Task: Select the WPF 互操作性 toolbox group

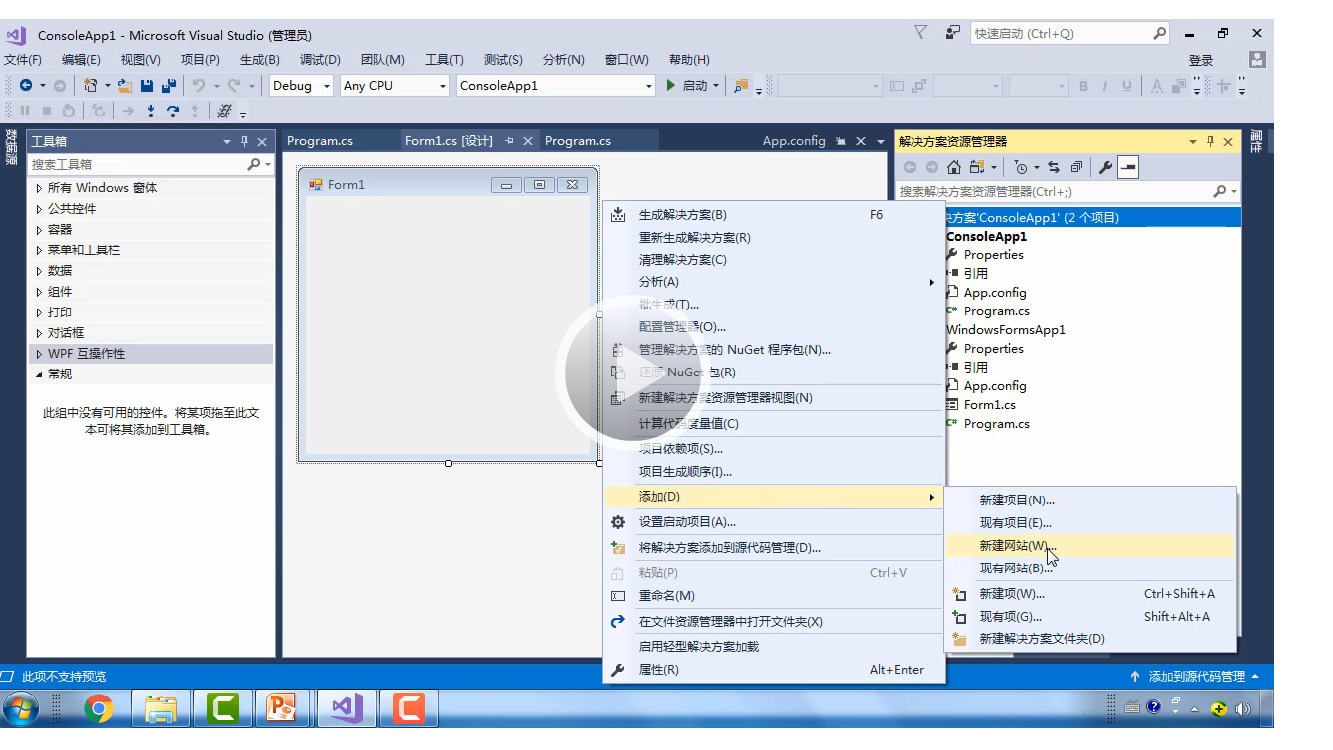Action: click(x=151, y=354)
